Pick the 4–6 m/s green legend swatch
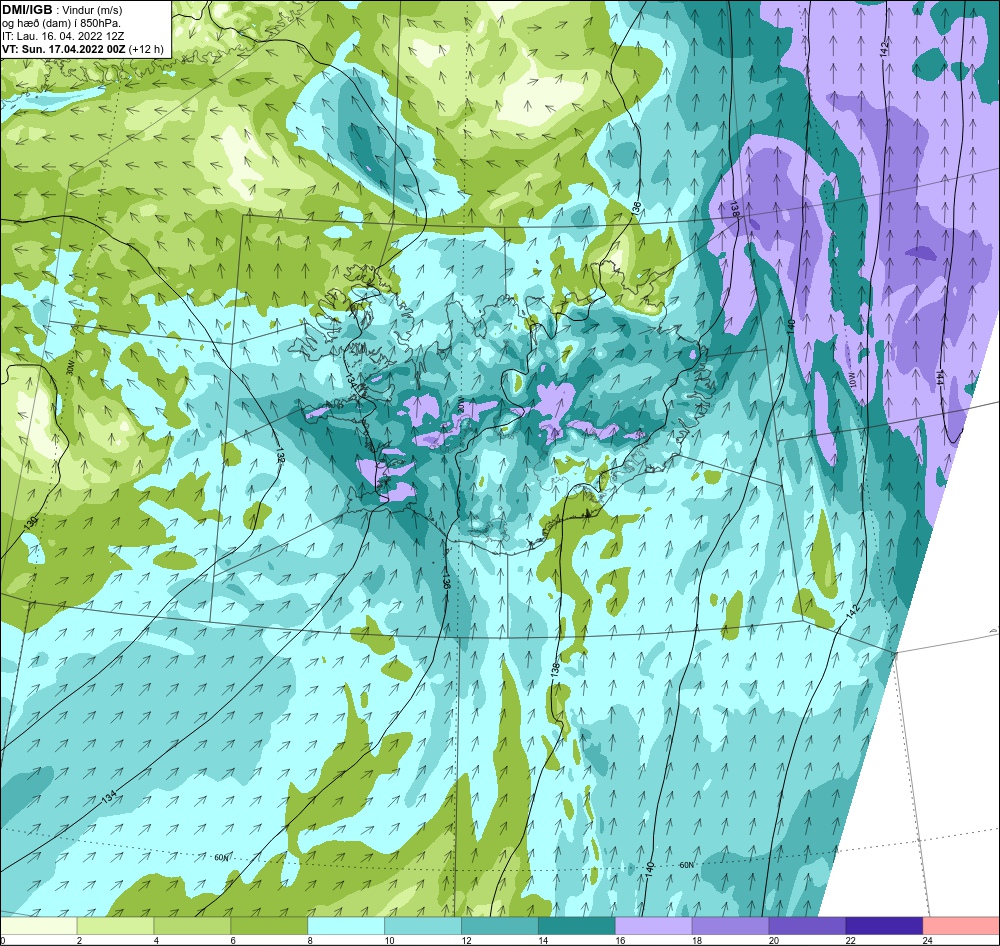1000x946 pixels. (x=192, y=926)
